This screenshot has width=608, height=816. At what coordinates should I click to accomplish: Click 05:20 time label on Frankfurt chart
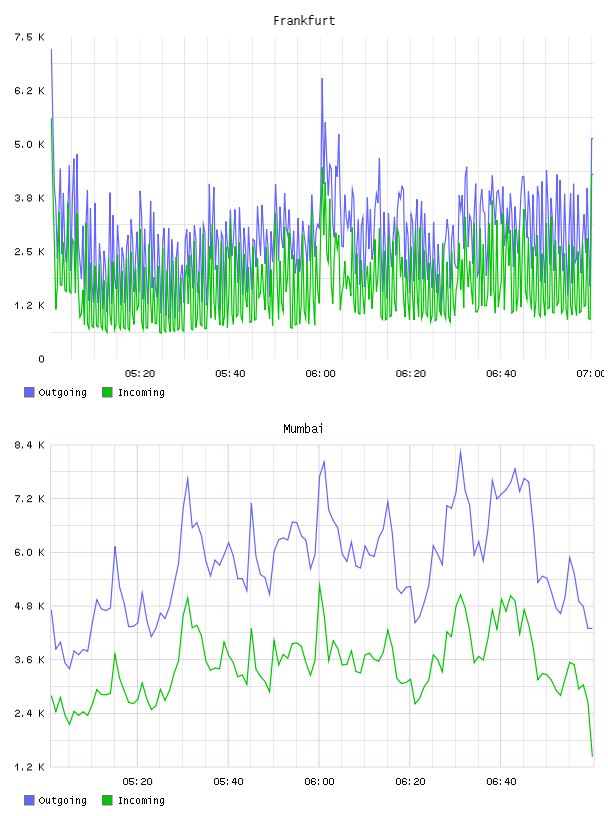(x=140, y=374)
